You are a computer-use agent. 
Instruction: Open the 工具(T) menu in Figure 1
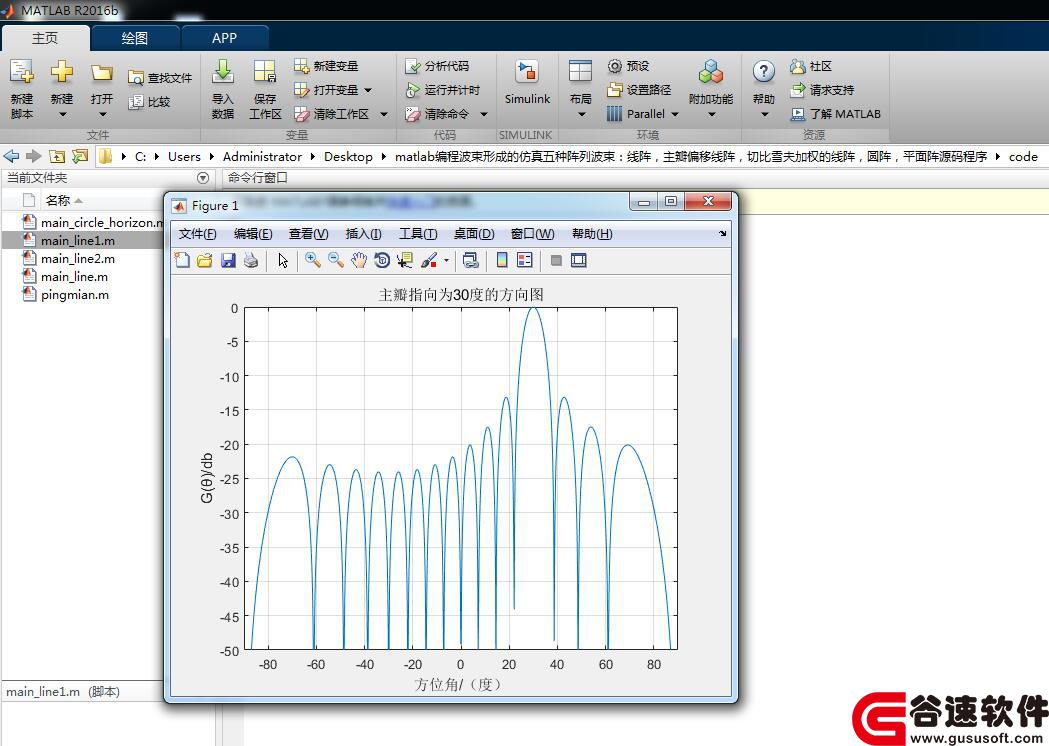click(x=418, y=234)
